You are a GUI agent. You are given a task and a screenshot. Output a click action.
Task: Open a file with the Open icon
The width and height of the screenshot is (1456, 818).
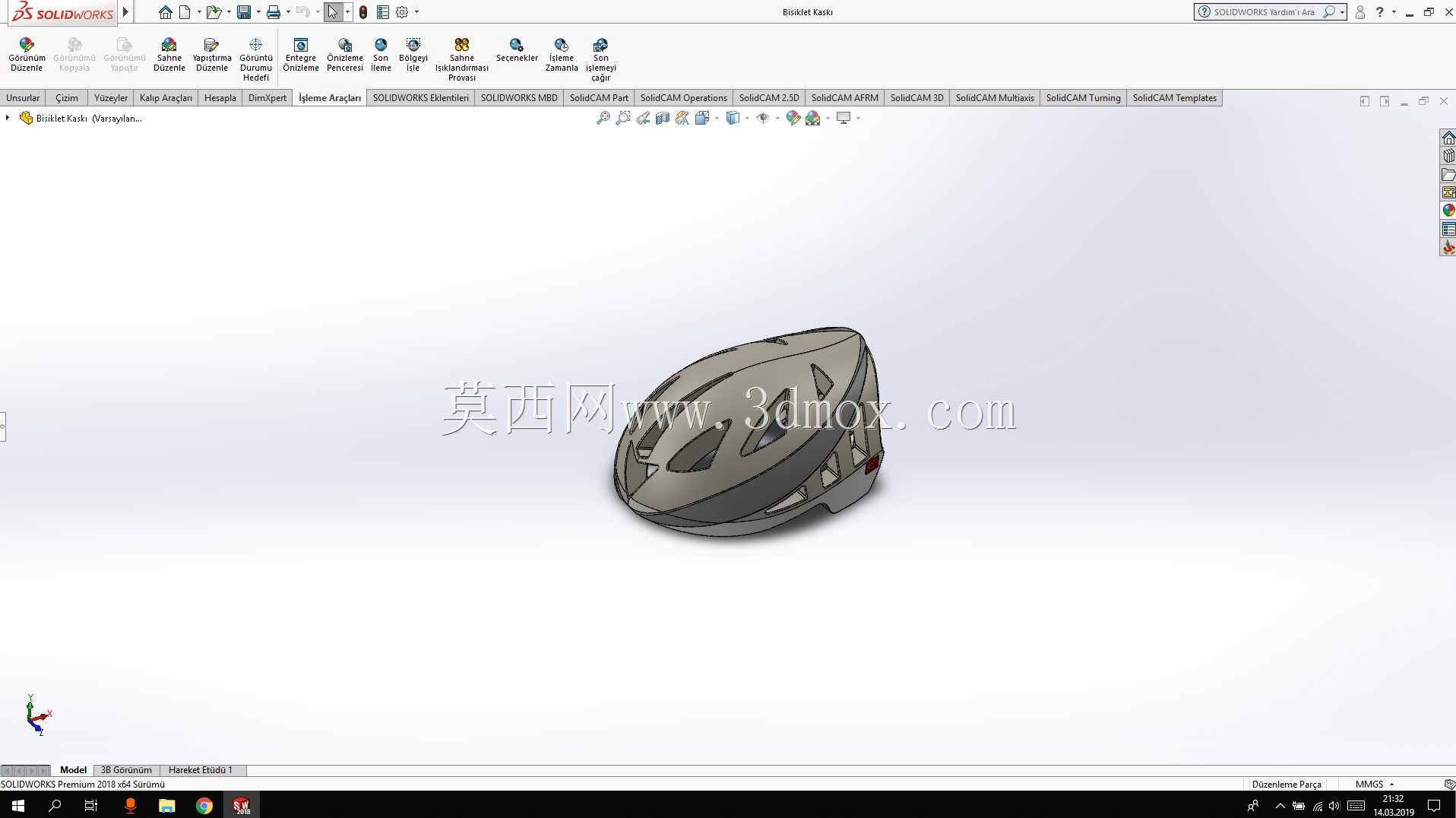[214, 12]
